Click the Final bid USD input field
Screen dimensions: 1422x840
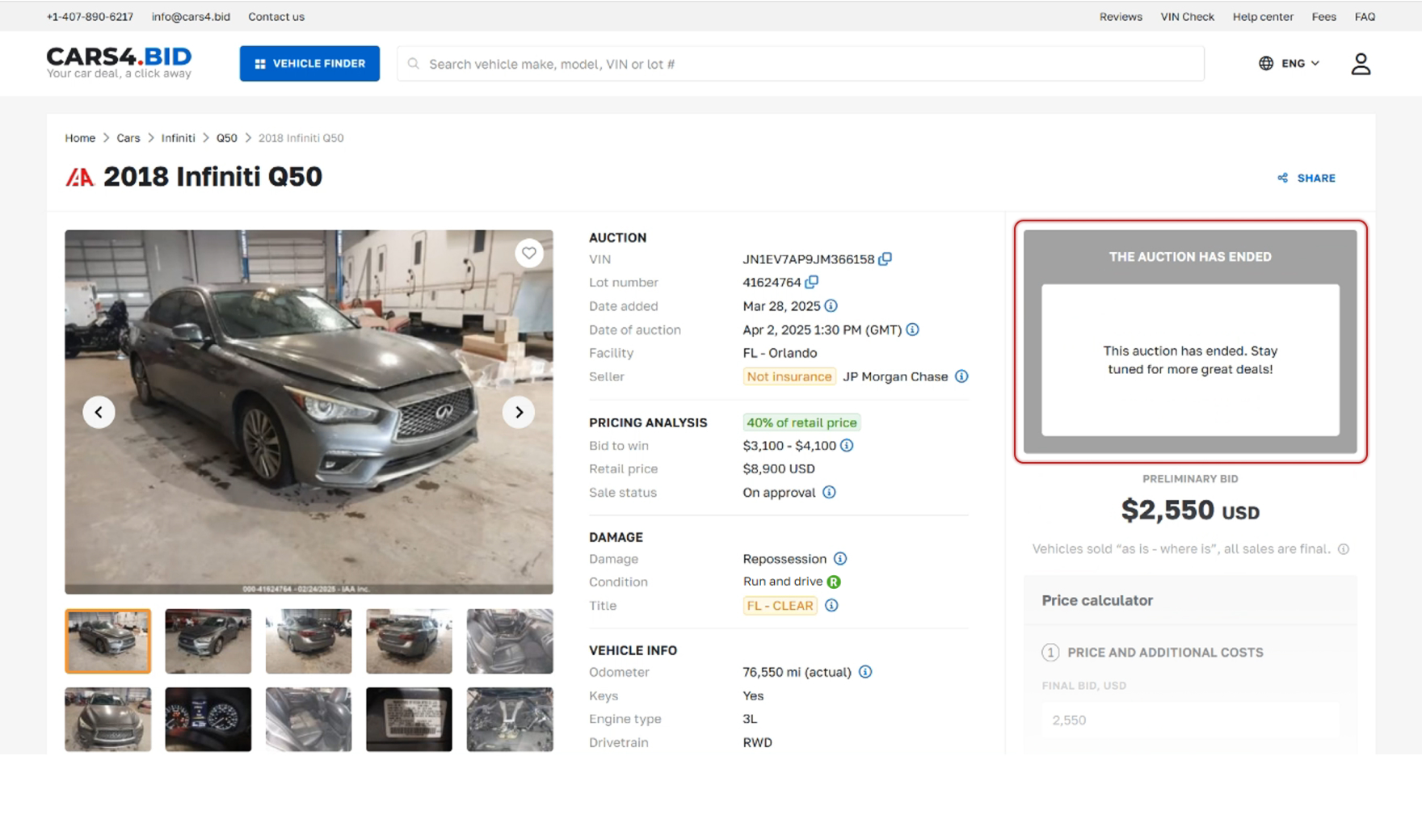(1190, 720)
